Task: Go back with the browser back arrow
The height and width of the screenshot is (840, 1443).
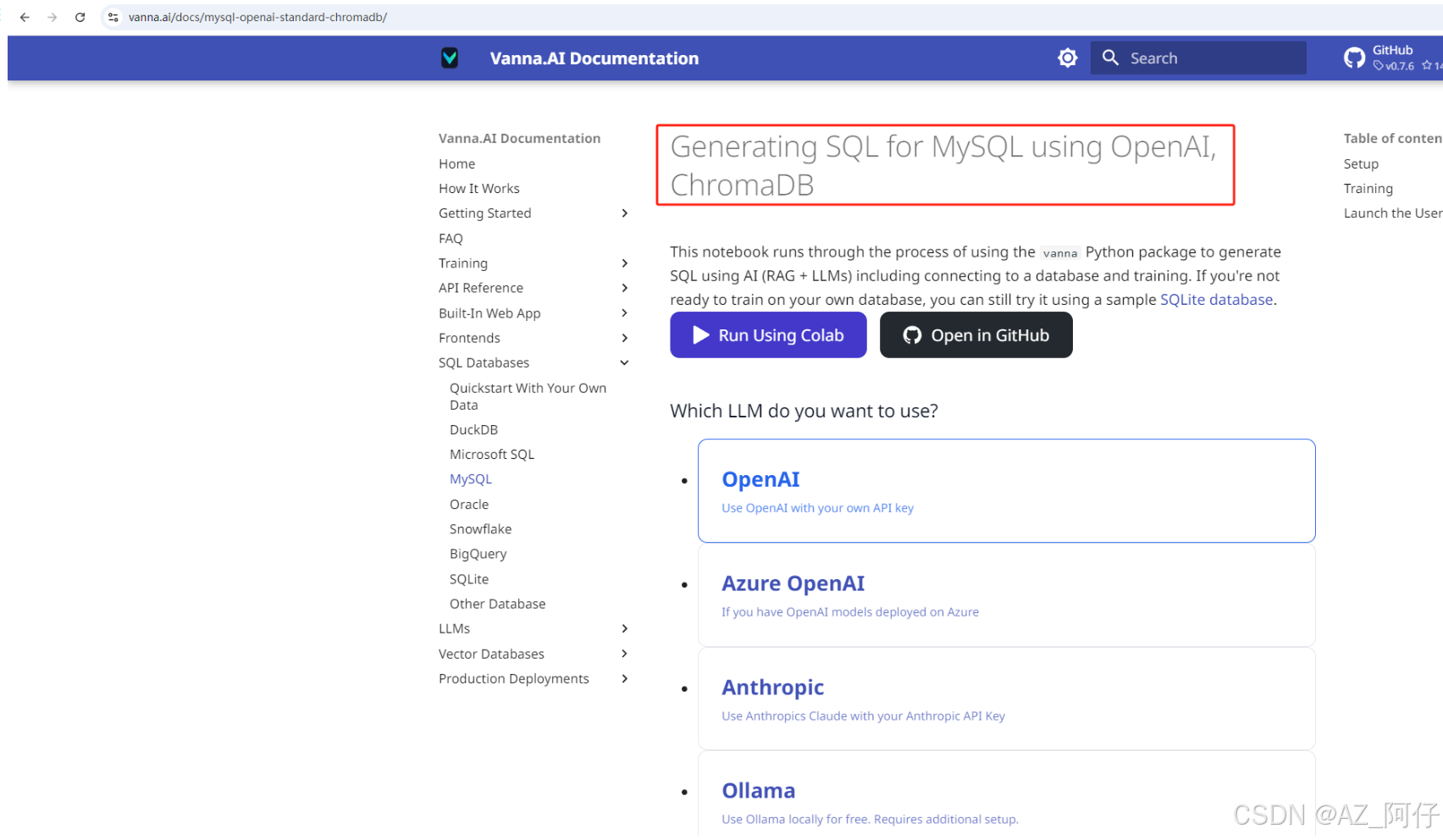Action: 25,17
